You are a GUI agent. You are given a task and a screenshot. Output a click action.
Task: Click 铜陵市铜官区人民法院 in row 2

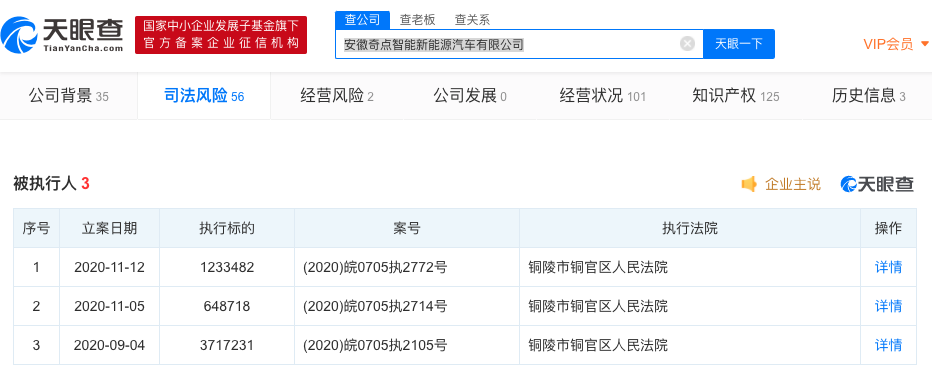[x=598, y=306]
